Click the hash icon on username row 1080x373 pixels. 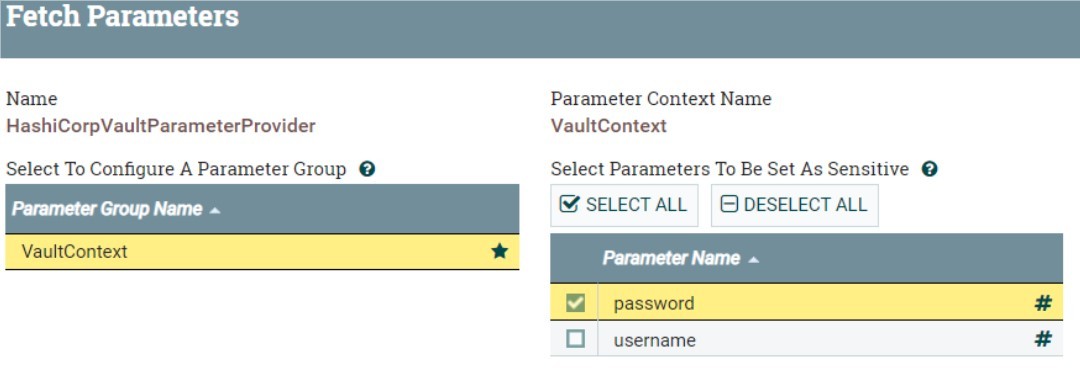click(x=1043, y=339)
